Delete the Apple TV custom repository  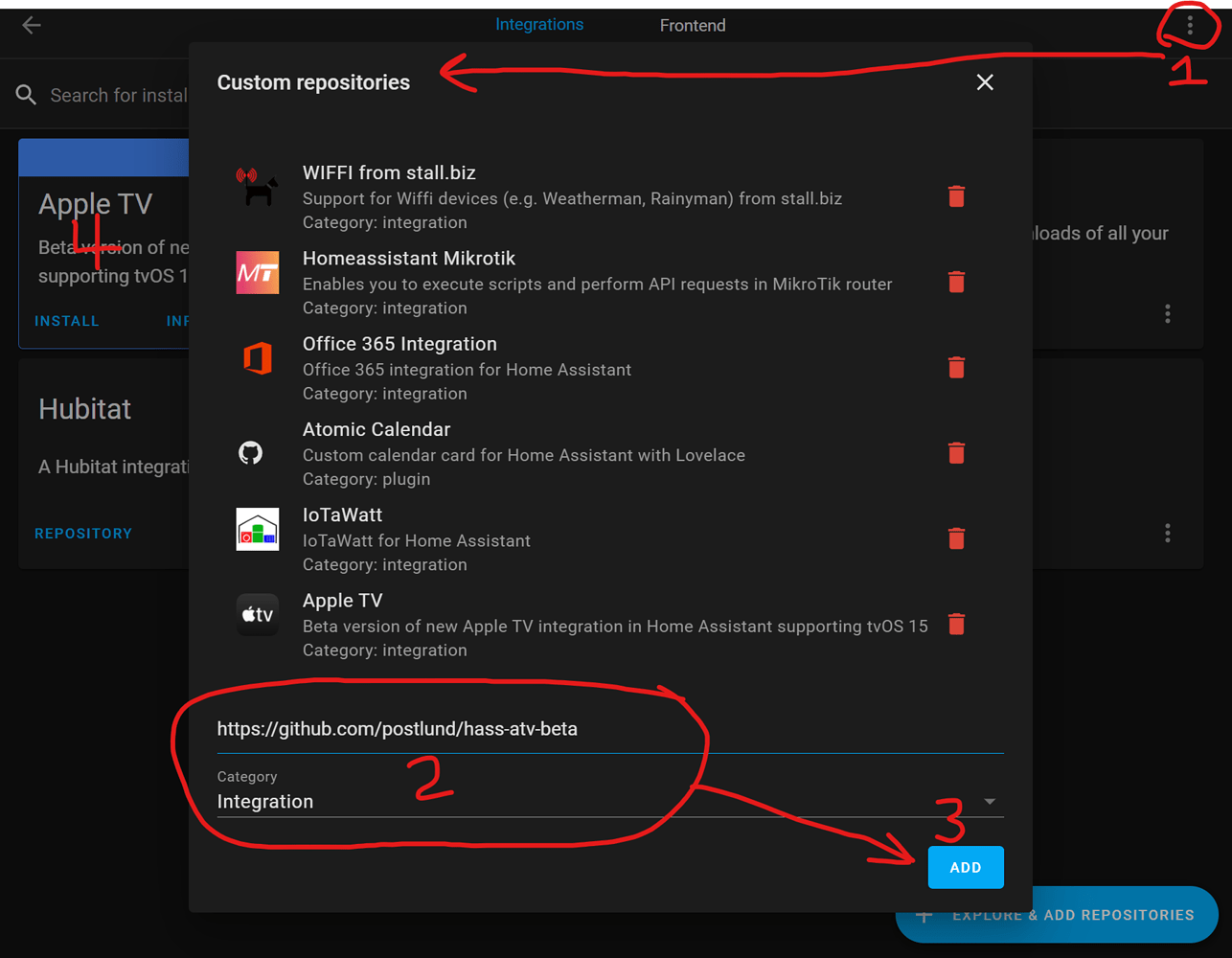pos(956,625)
